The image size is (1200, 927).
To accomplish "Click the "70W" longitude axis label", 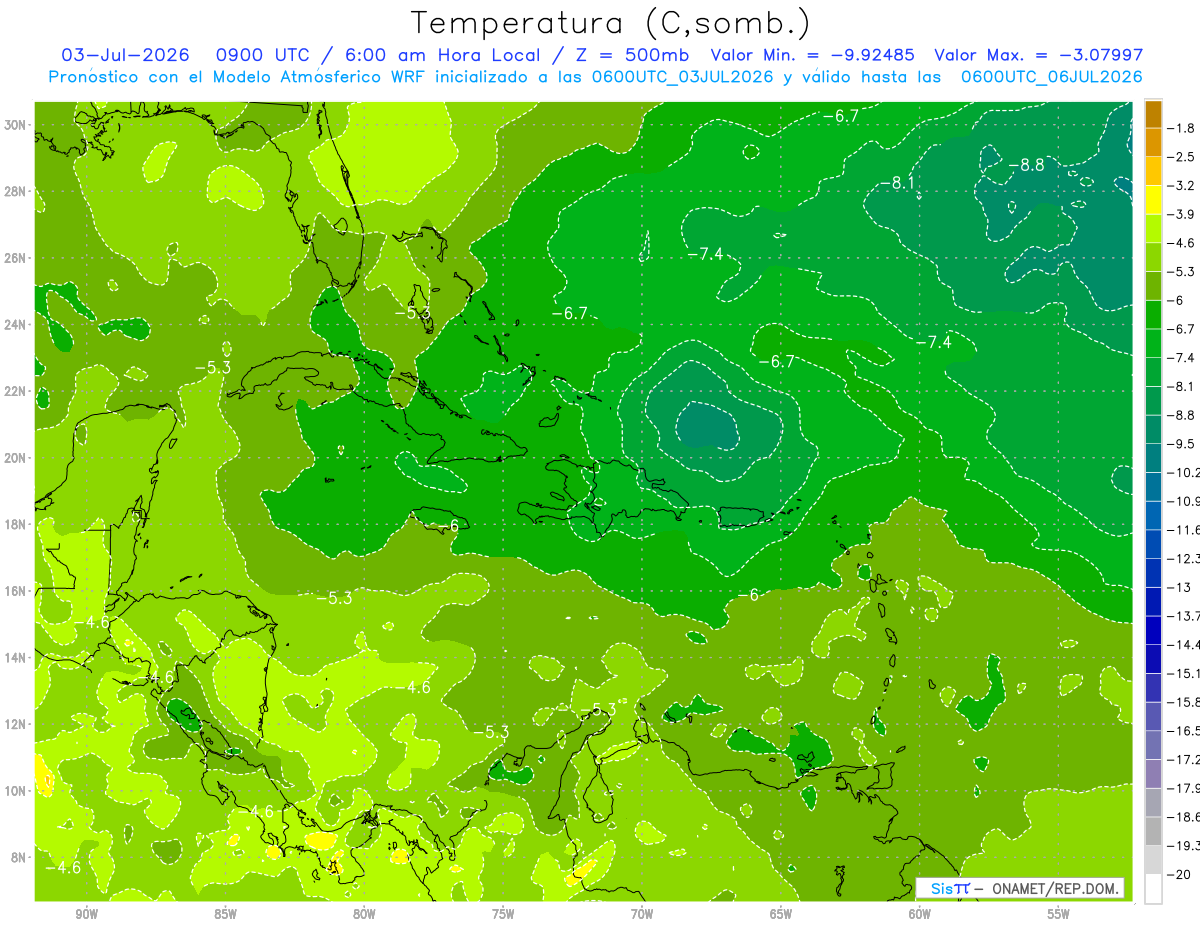I will 642,914.
